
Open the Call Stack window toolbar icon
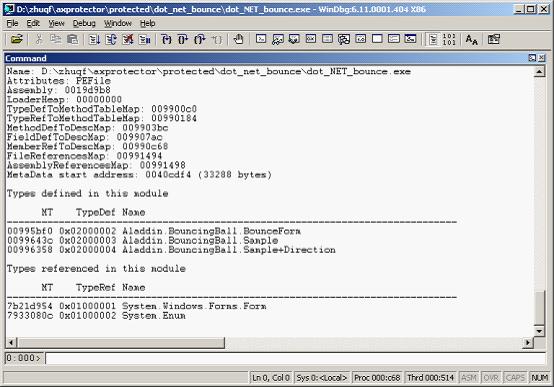pos(344,39)
